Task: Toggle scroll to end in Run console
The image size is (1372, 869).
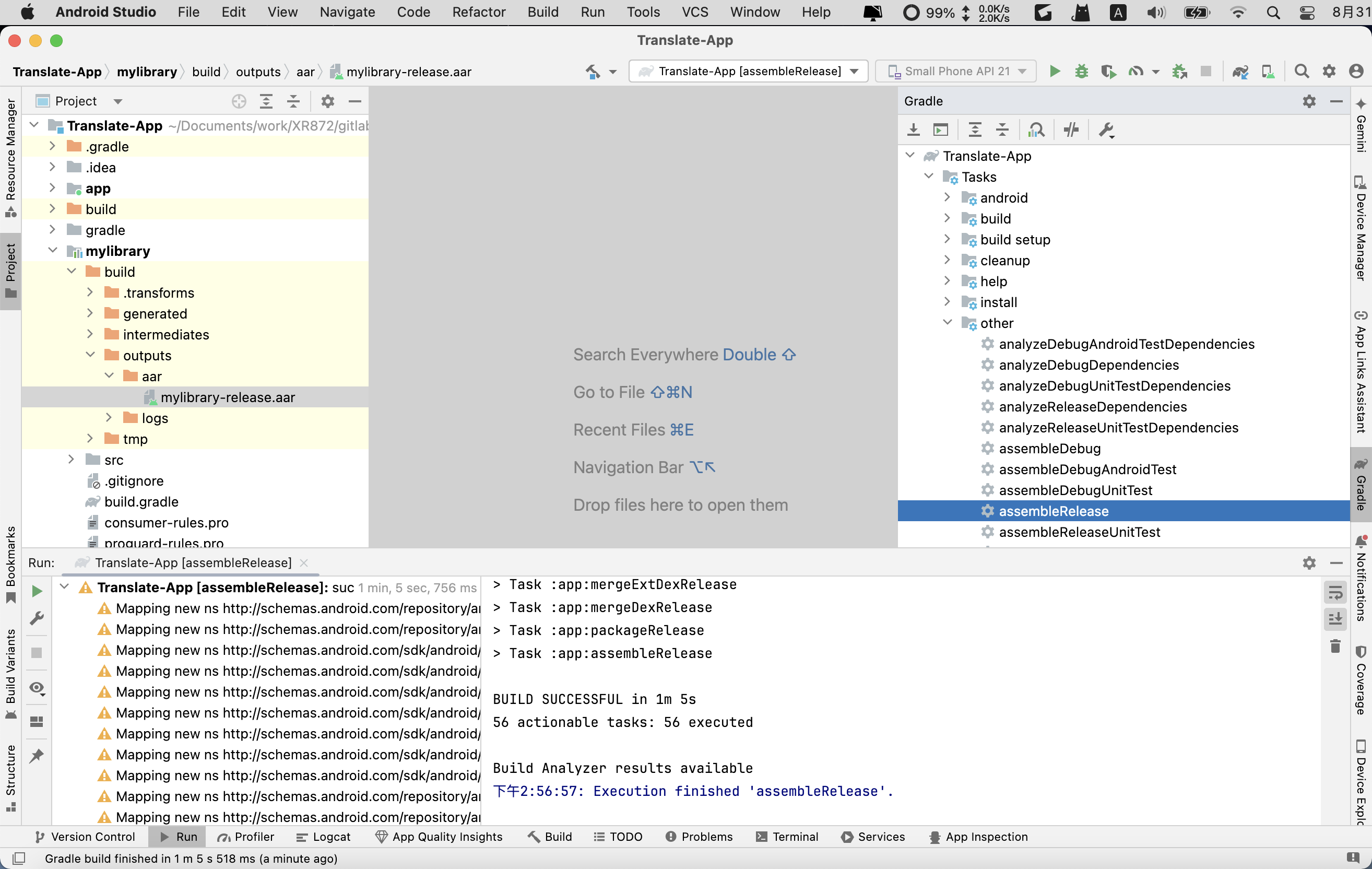Action: (1335, 618)
